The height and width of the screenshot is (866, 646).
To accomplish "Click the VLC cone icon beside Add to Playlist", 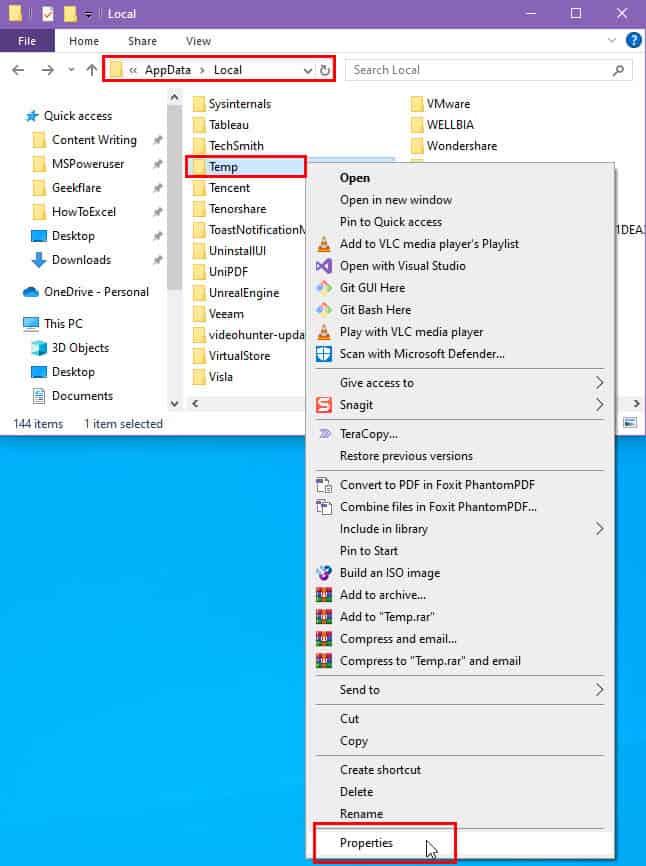I will pos(324,244).
